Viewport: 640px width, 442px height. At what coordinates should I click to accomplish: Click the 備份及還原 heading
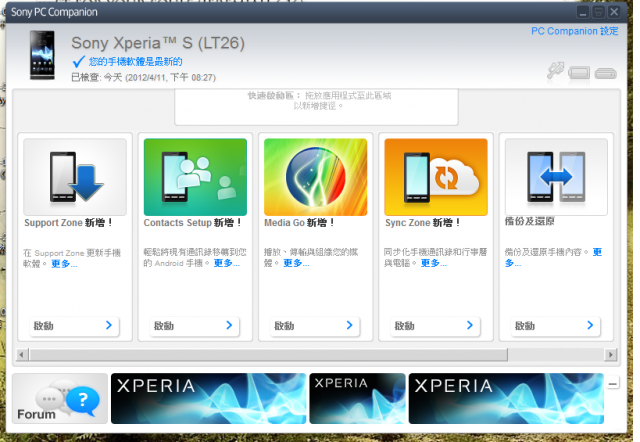coord(529,222)
